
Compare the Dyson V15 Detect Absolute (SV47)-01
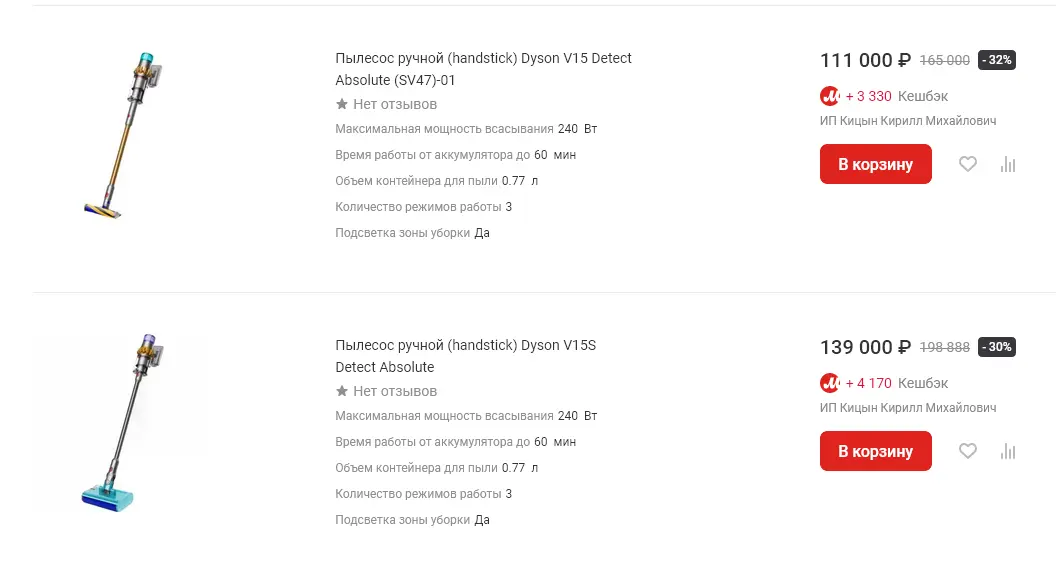[1008, 165]
